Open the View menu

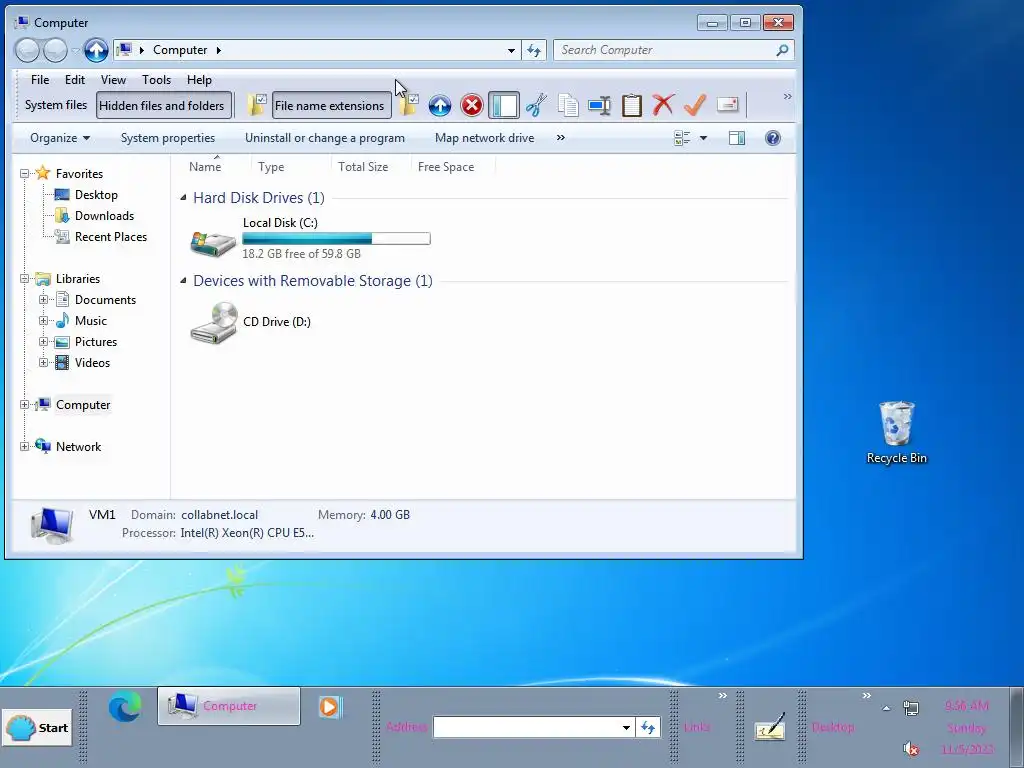[113, 80]
